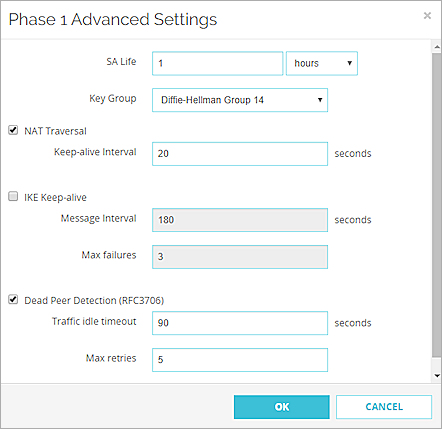This screenshot has height=429, width=442.
Task: Click the Keep-alive Interval label
Action: click(x=95, y=152)
